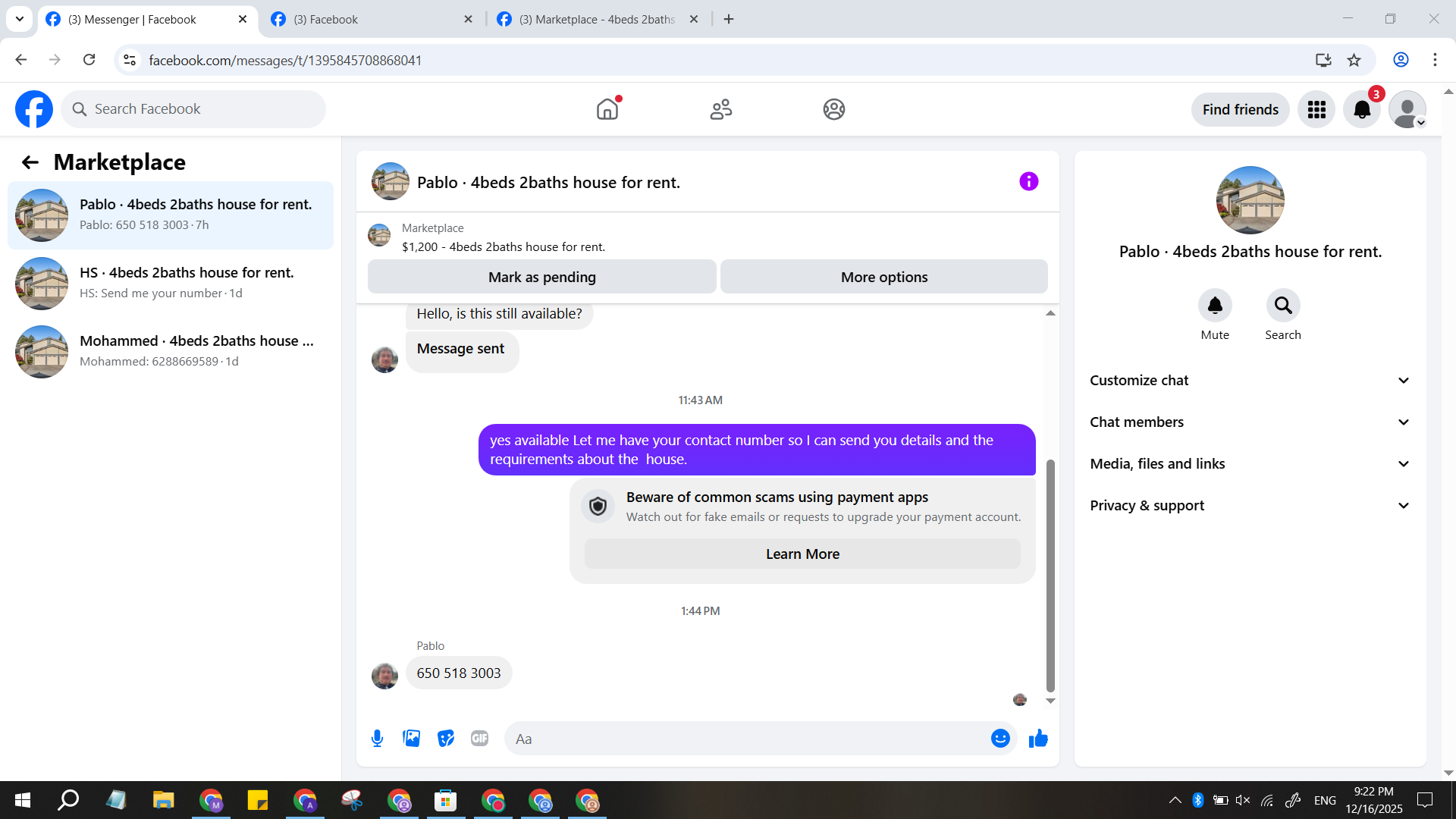1456x819 pixels.
Task: Click Mark as pending button
Action: coord(542,277)
